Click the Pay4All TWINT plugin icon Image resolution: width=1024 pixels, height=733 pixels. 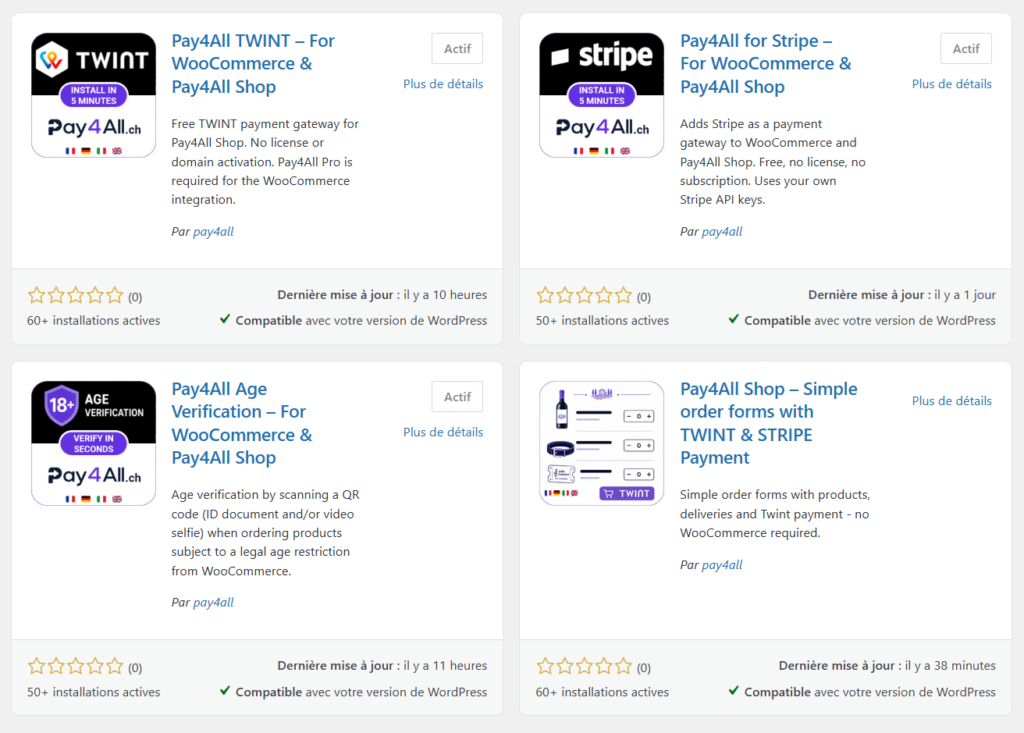(93, 95)
